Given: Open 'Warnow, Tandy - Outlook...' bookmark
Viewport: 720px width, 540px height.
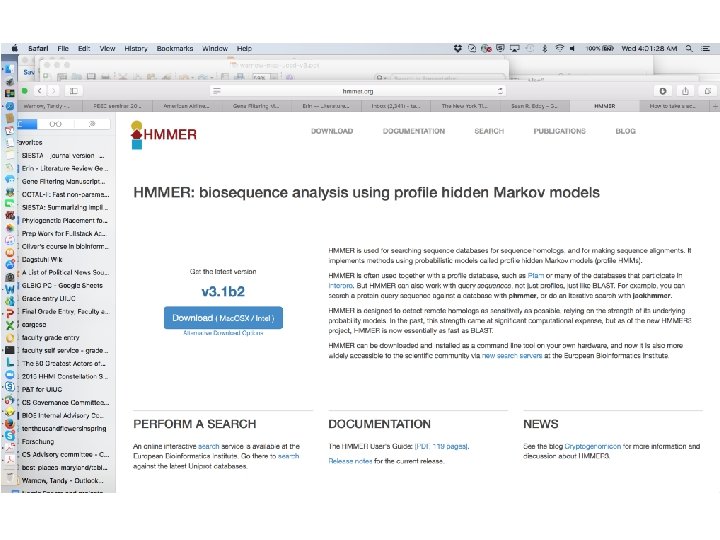Looking at the screenshot, I should (64, 480).
